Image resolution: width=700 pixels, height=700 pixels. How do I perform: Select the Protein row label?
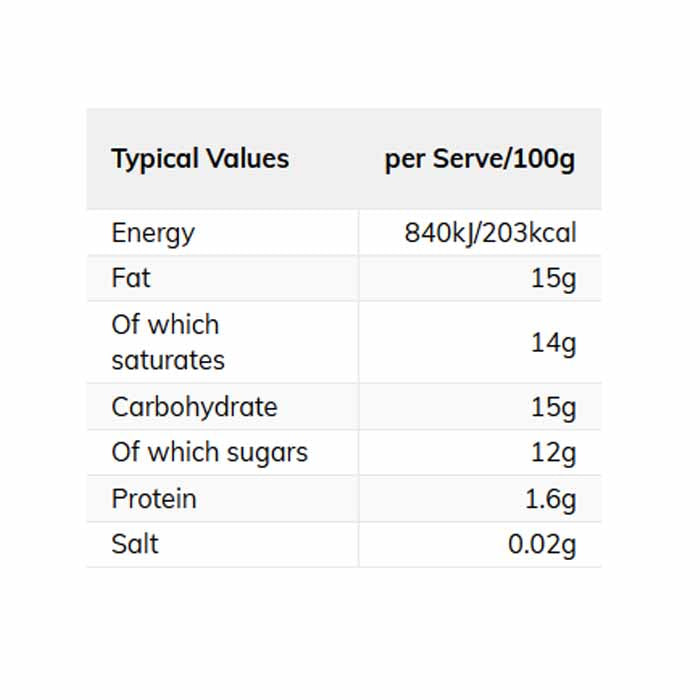(153, 498)
